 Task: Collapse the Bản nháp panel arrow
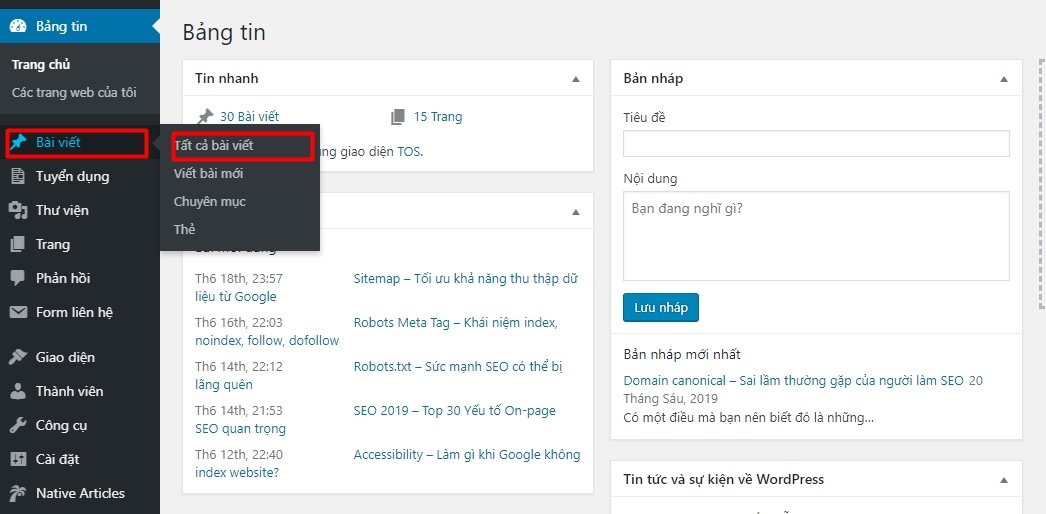coord(1003,78)
